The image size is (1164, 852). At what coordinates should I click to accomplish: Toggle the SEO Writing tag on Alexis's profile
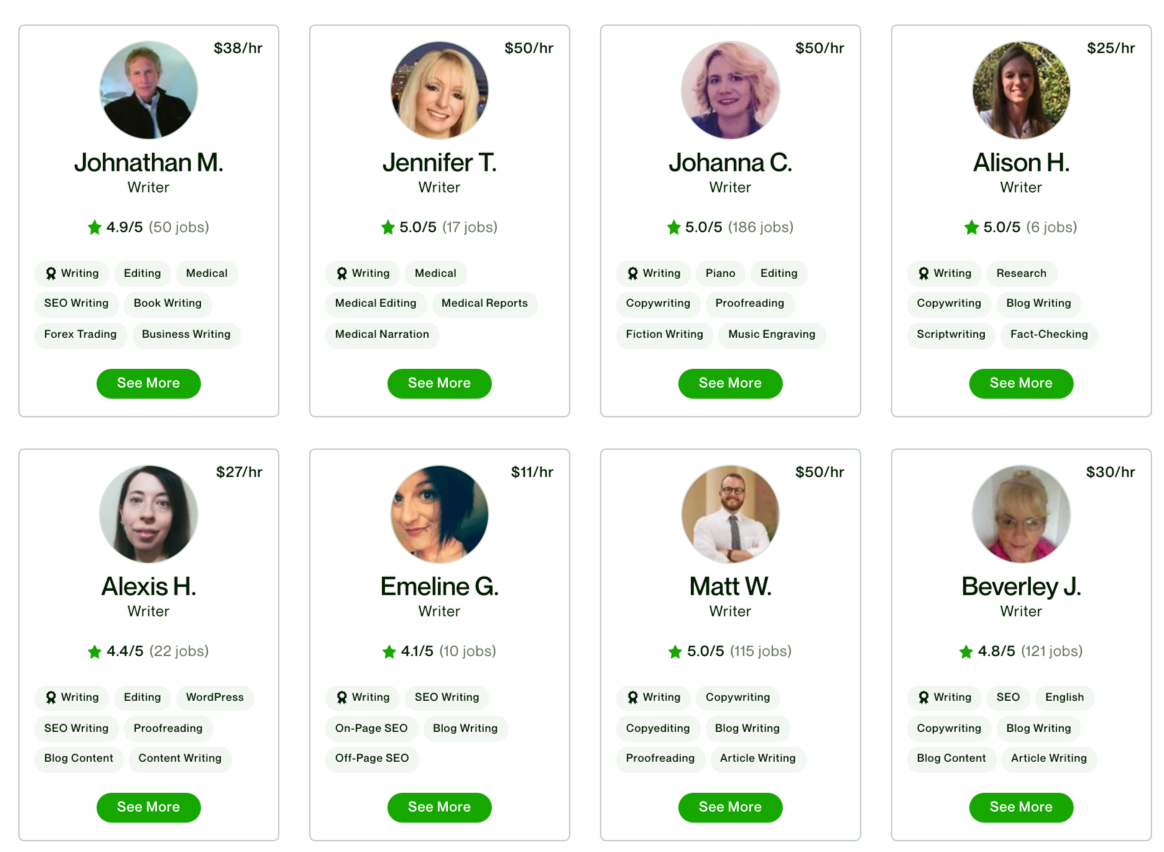click(x=76, y=728)
